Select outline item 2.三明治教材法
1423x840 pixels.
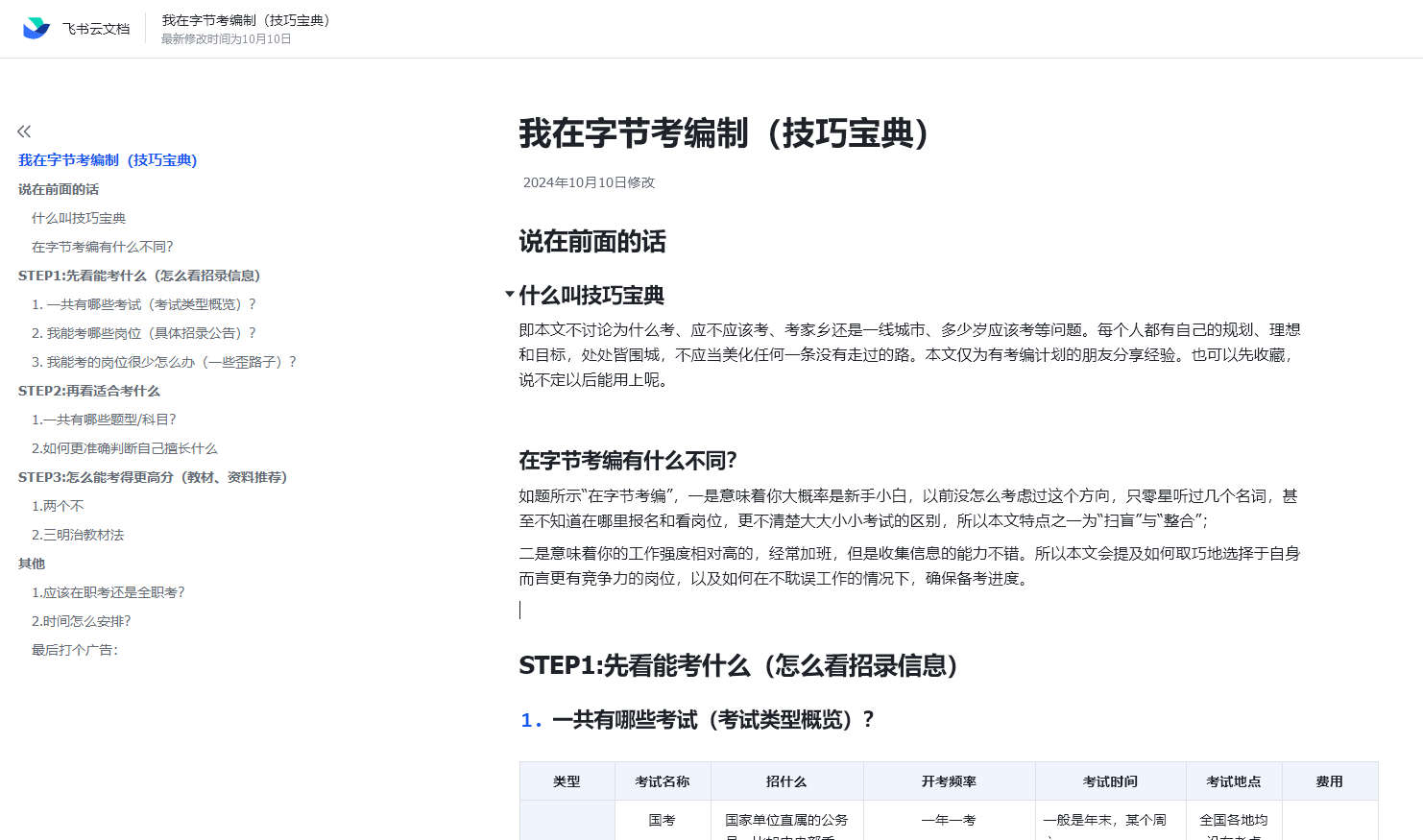(78, 535)
